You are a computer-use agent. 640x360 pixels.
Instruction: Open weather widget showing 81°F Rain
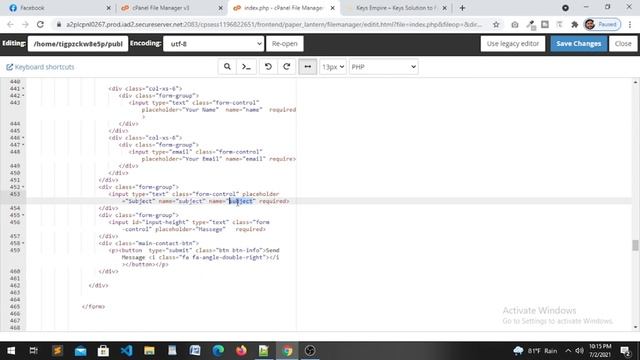[535, 351]
